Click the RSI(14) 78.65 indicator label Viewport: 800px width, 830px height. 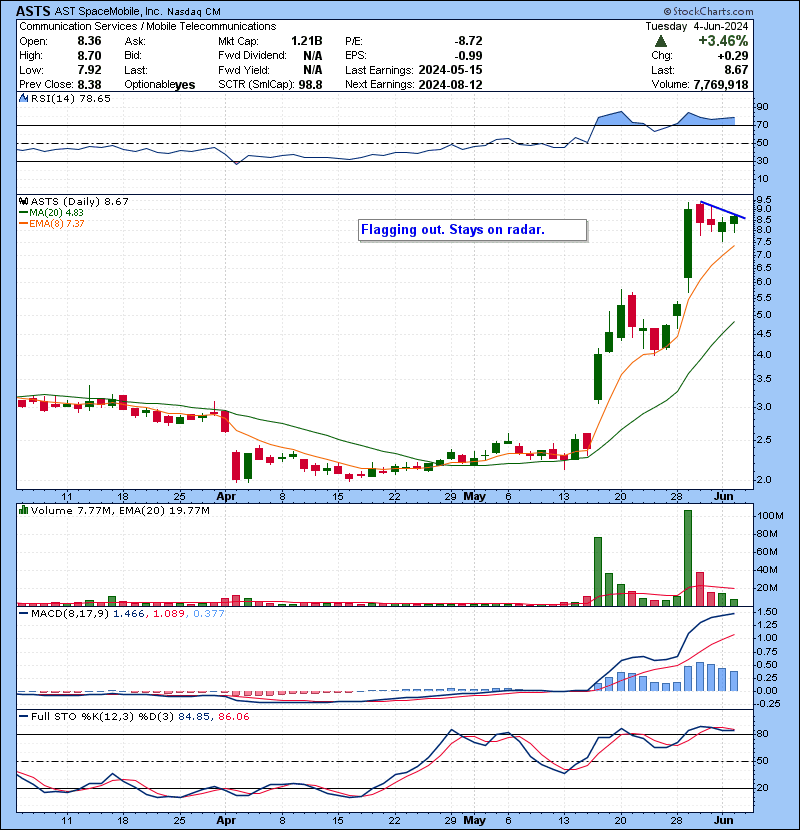point(70,98)
